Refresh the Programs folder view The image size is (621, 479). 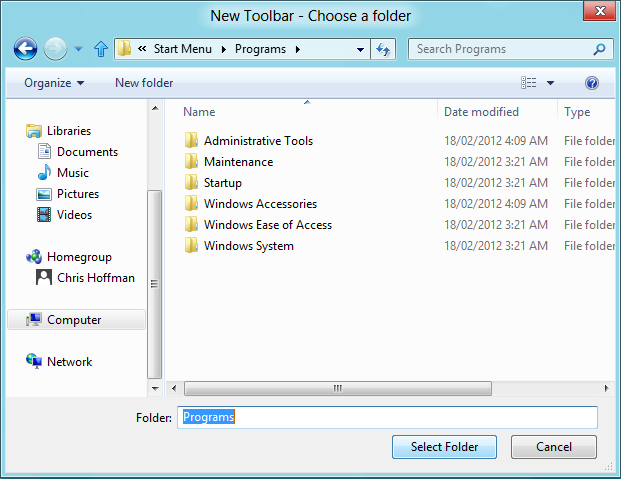coord(383,49)
